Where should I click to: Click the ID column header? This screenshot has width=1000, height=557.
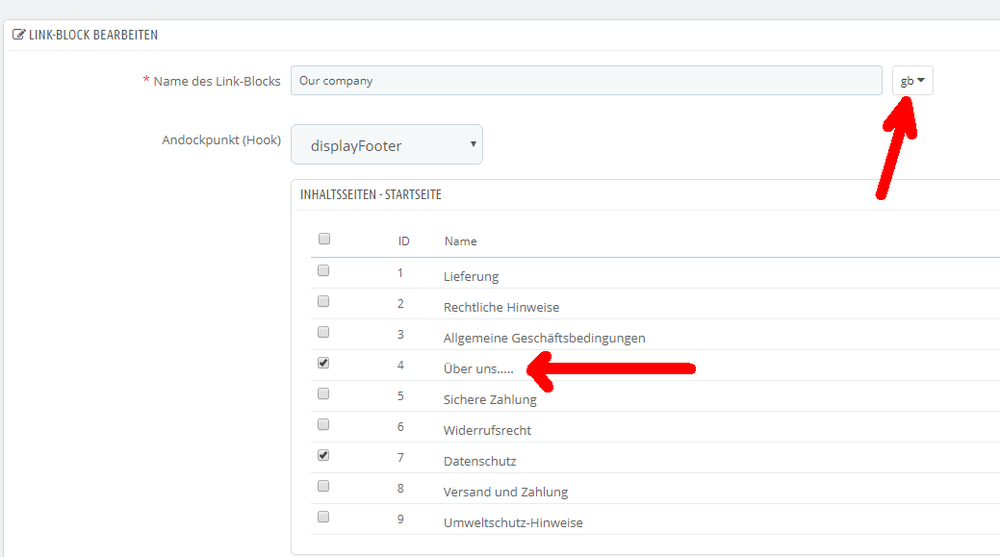(x=404, y=241)
